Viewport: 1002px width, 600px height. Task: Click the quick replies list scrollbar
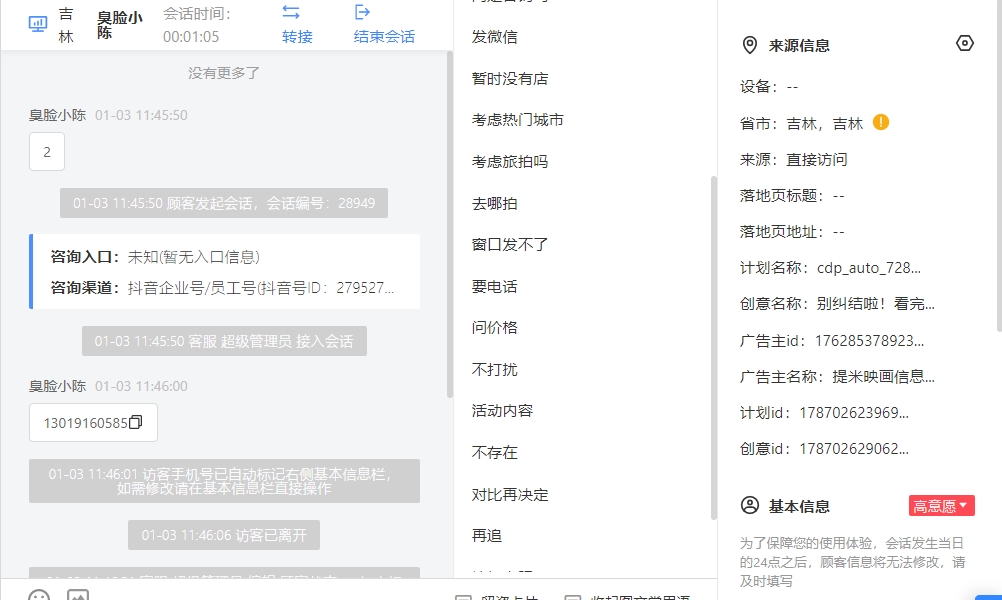pyautogui.click(x=714, y=348)
